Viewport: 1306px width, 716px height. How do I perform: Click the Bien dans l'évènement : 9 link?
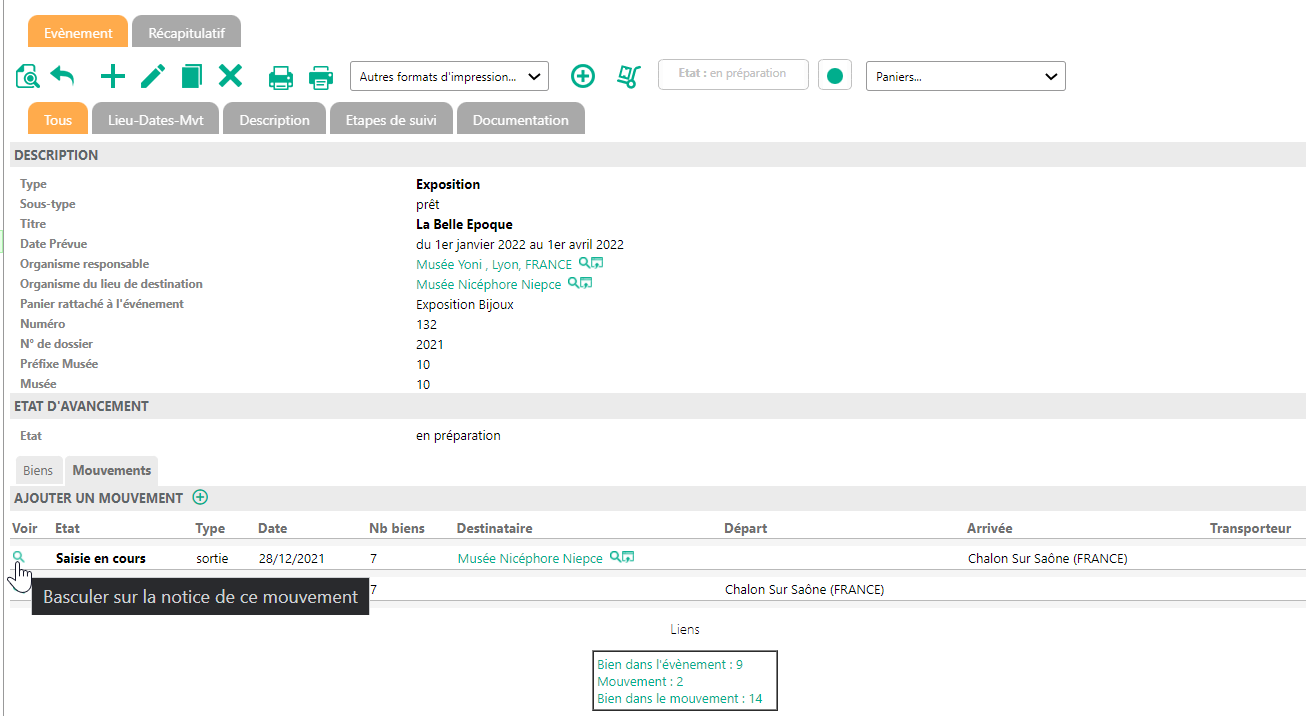coord(669,664)
